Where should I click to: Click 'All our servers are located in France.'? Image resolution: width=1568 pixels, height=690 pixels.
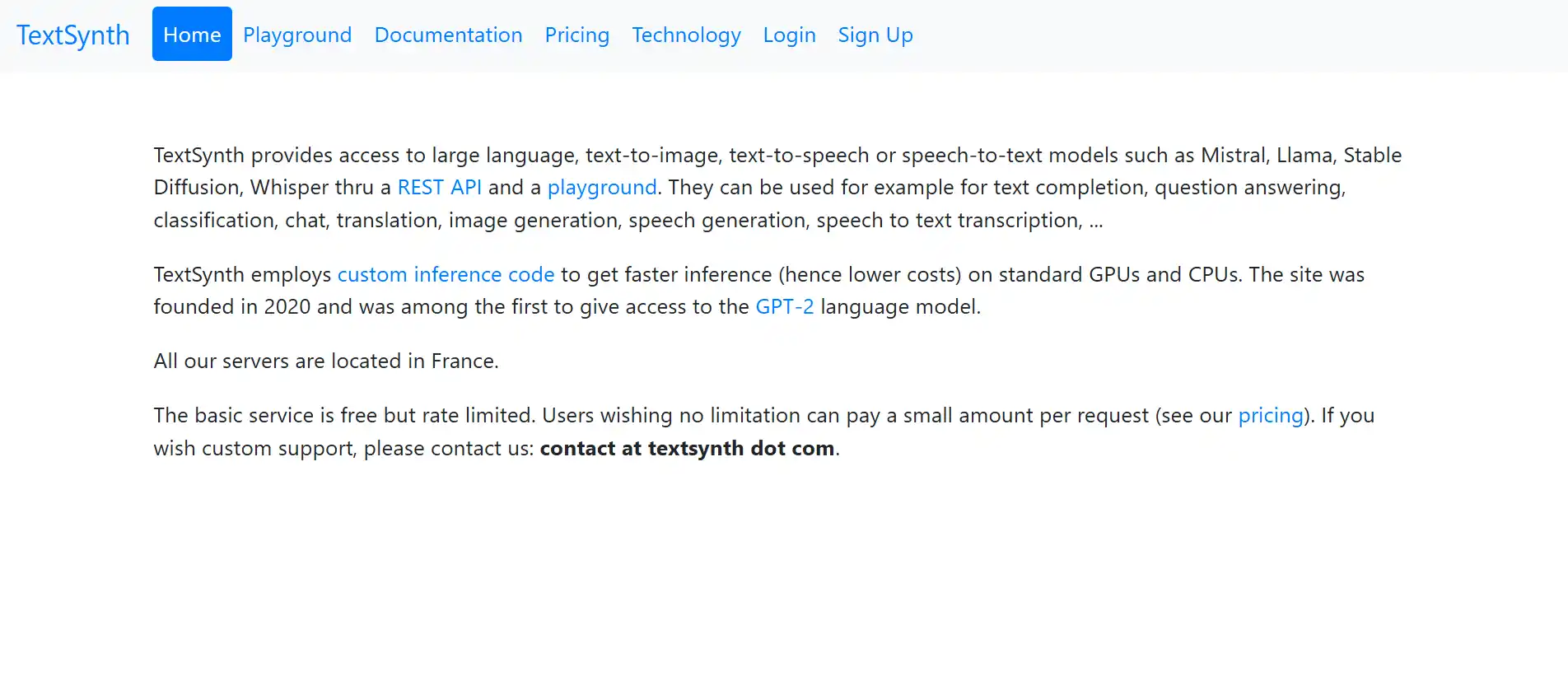pyautogui.click(x=326, y=361)
